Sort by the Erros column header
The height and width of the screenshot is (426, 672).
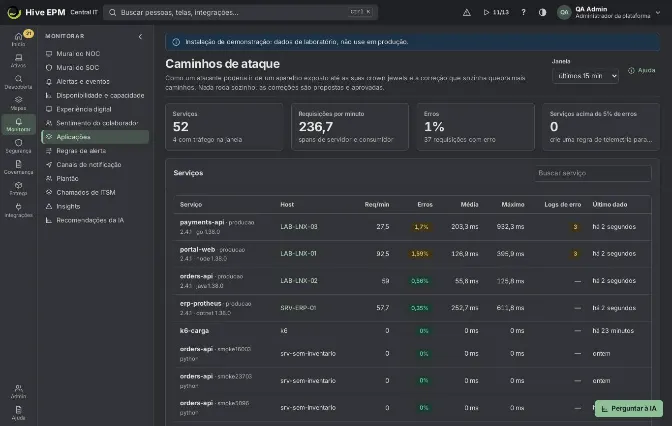pyautogui.click(x=425, y=204)
